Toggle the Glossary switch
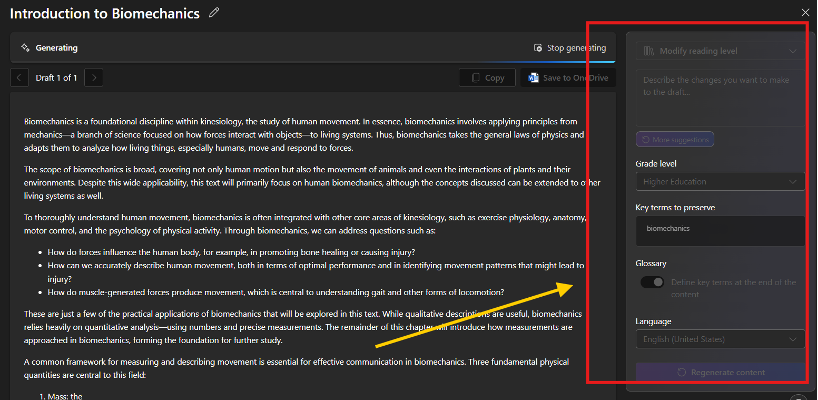818x400 pixels. pyautogui.click(x=653, y=282)
